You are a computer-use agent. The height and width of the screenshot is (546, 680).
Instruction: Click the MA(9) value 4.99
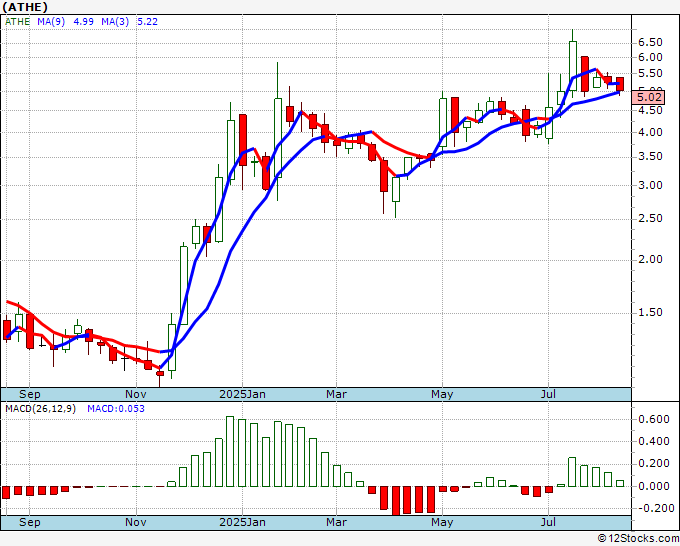[x=83, y=22]
